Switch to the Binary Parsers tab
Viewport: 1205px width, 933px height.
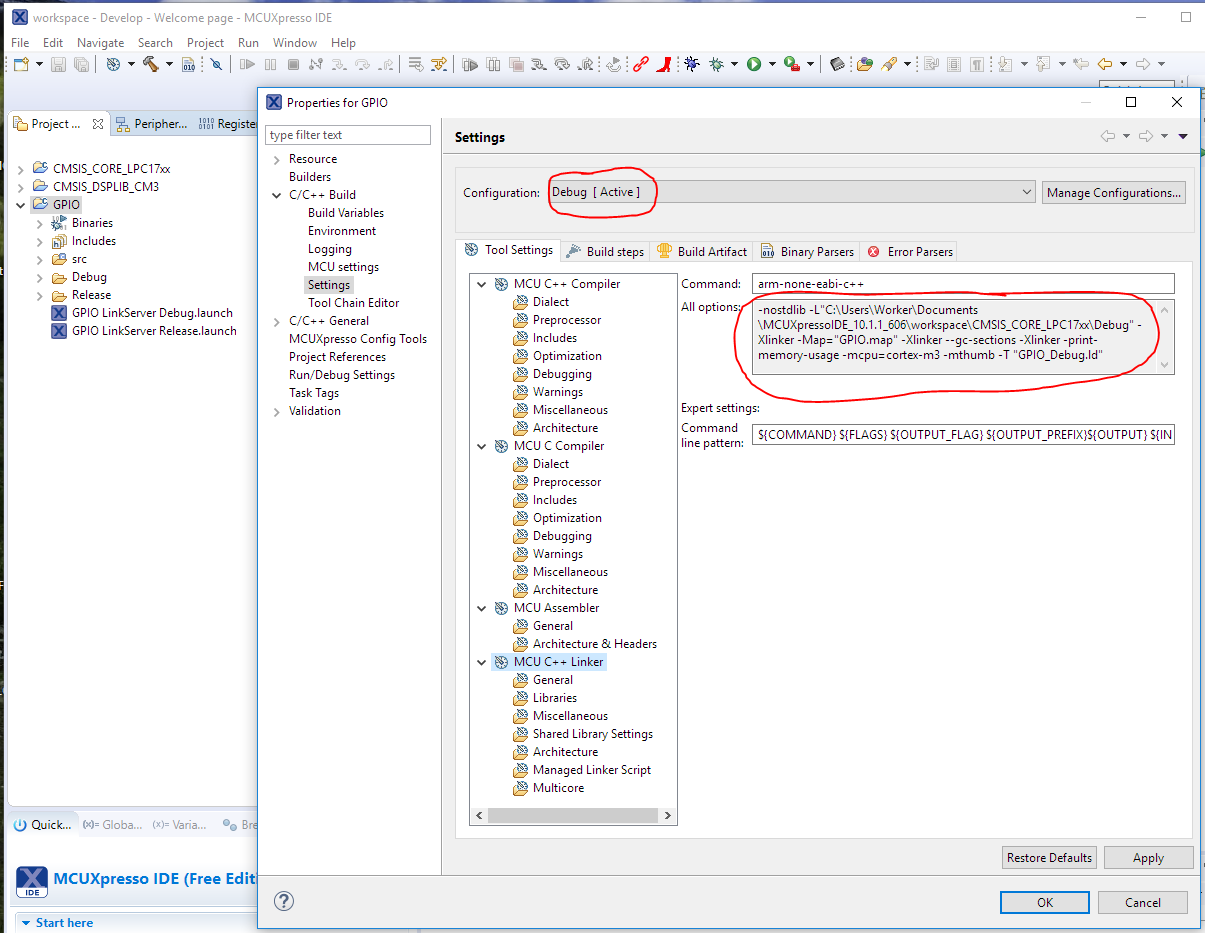click(807, 251)
